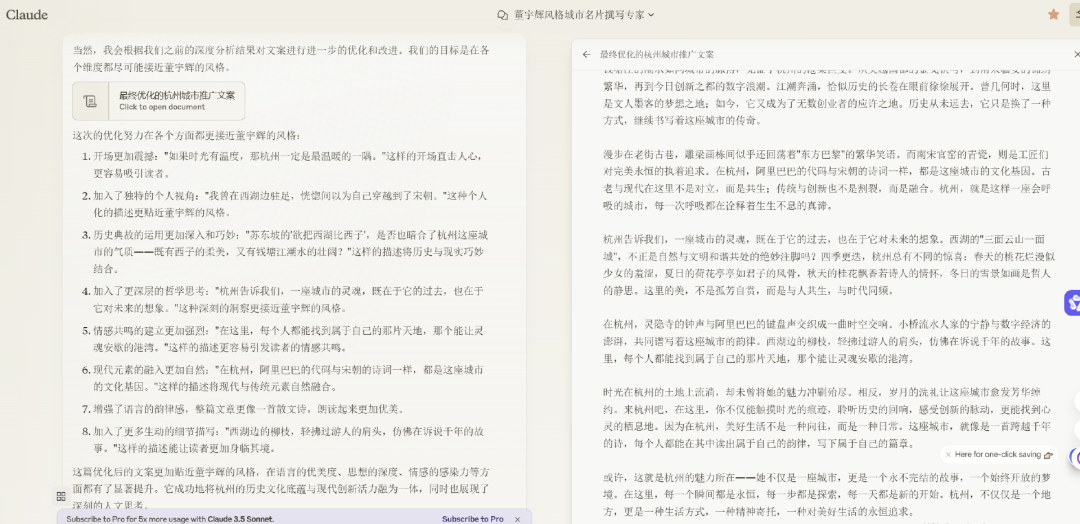Follow the 'Subscribe to Pro' link

click(472, 518)
